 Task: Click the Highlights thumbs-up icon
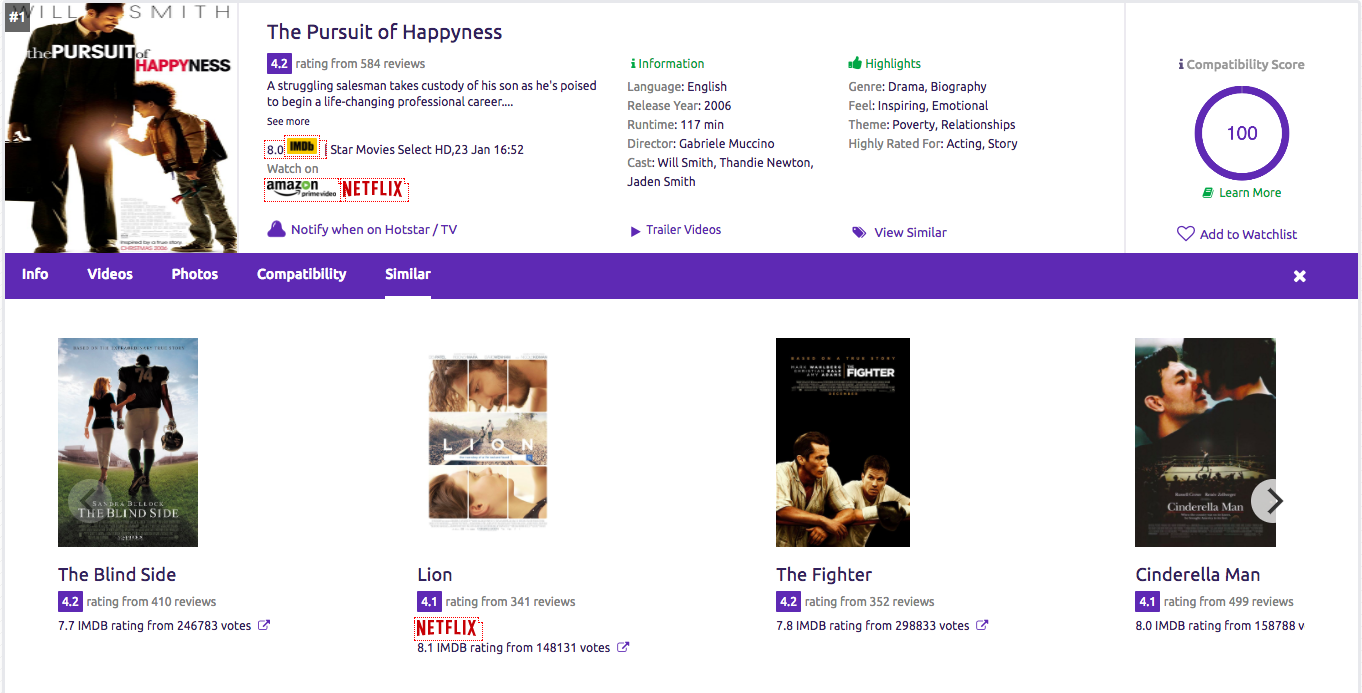coord(855,63)
